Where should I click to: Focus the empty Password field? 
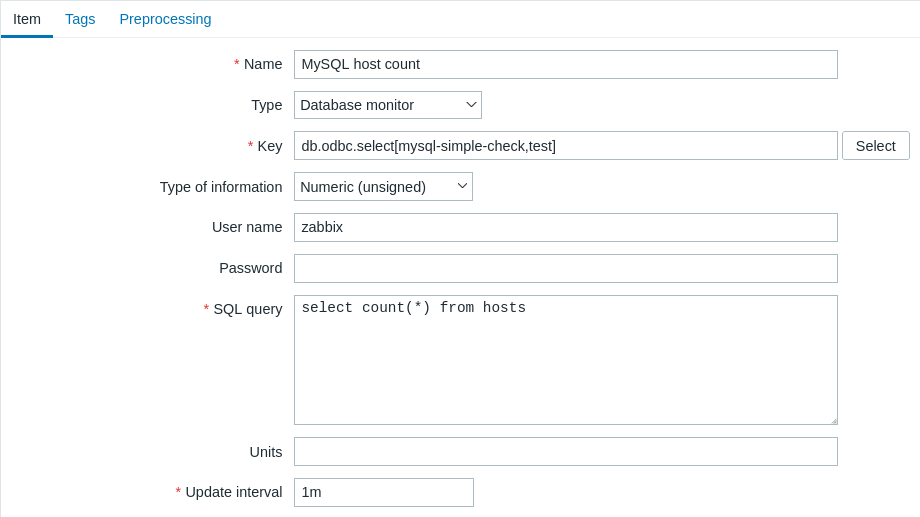pos(565,269)
